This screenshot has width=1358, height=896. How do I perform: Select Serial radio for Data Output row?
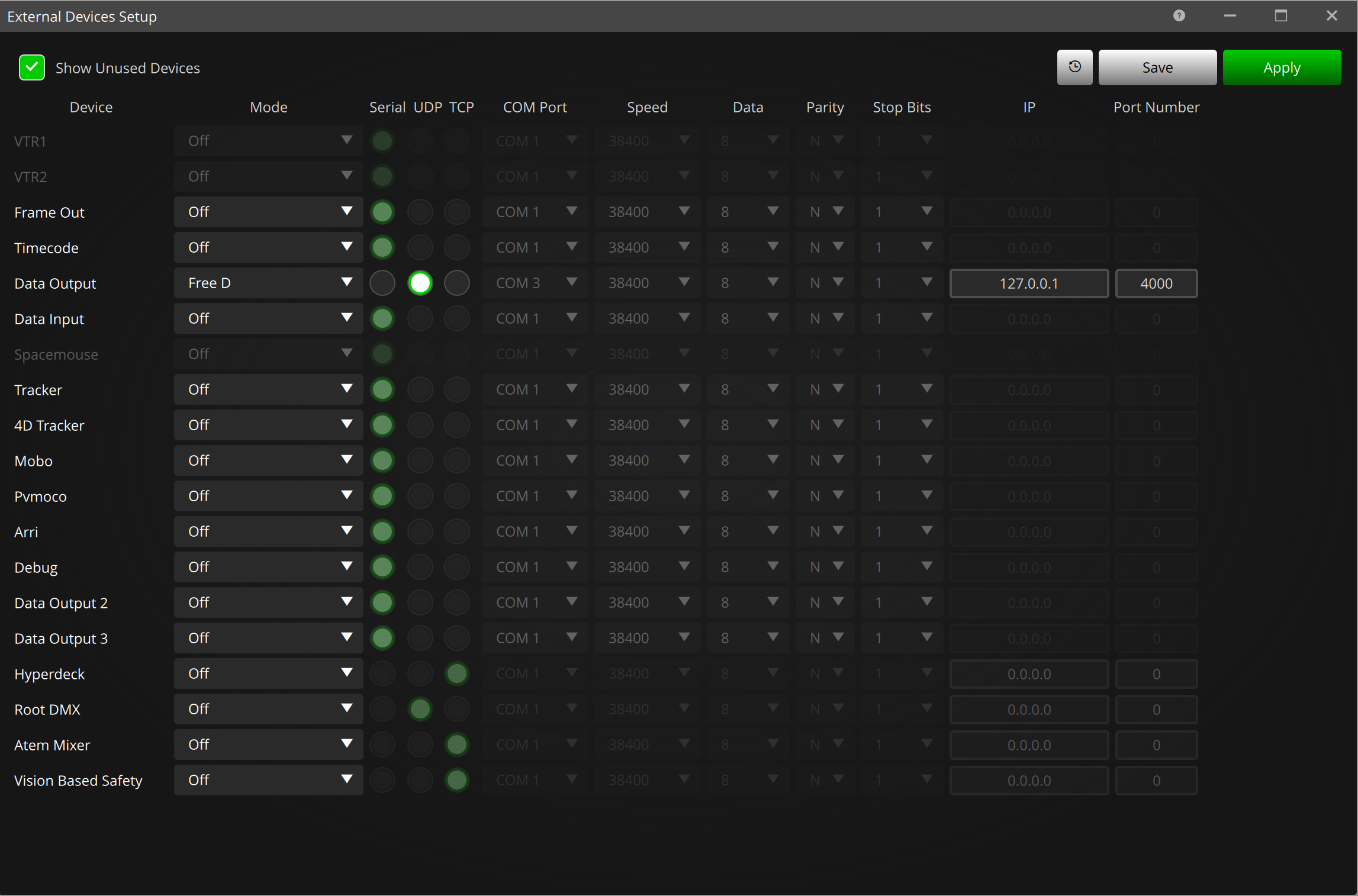click(382, 283)
